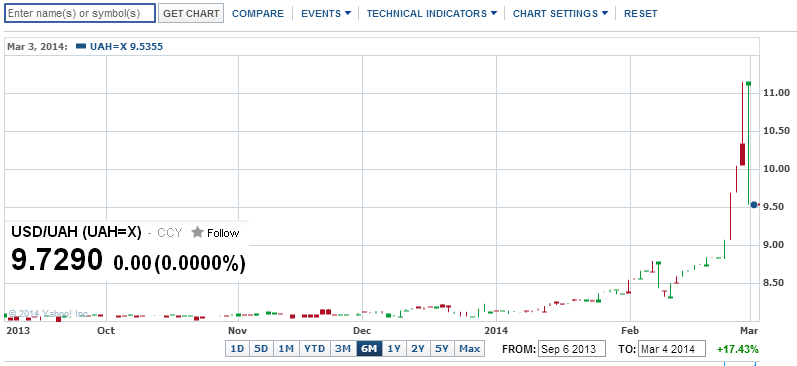Click the Get Chart button

click(191, 14)
